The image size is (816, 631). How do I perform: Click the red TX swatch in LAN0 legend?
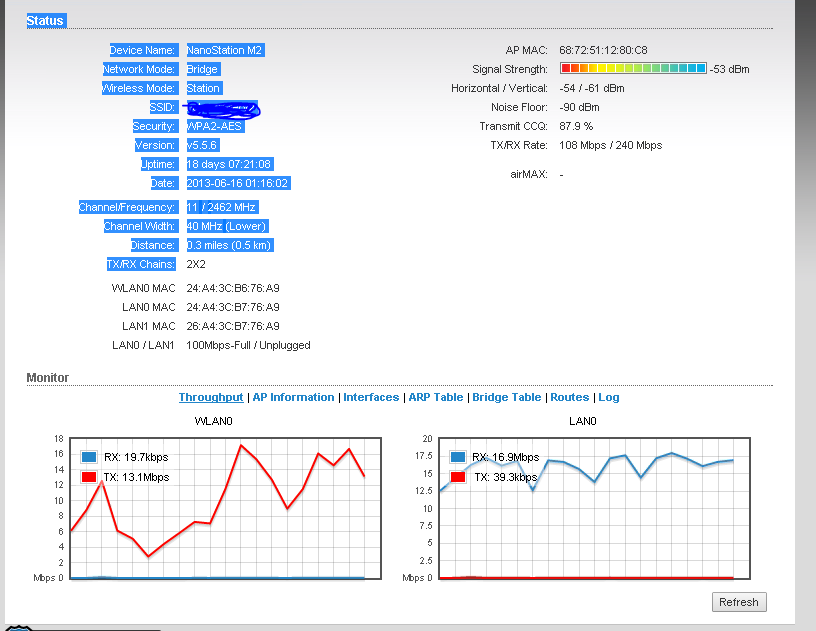458,477
